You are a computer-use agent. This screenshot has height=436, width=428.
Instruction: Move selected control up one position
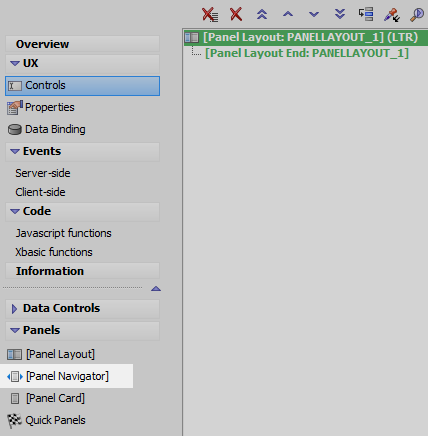pyautogui.click(x=288, y=14)
